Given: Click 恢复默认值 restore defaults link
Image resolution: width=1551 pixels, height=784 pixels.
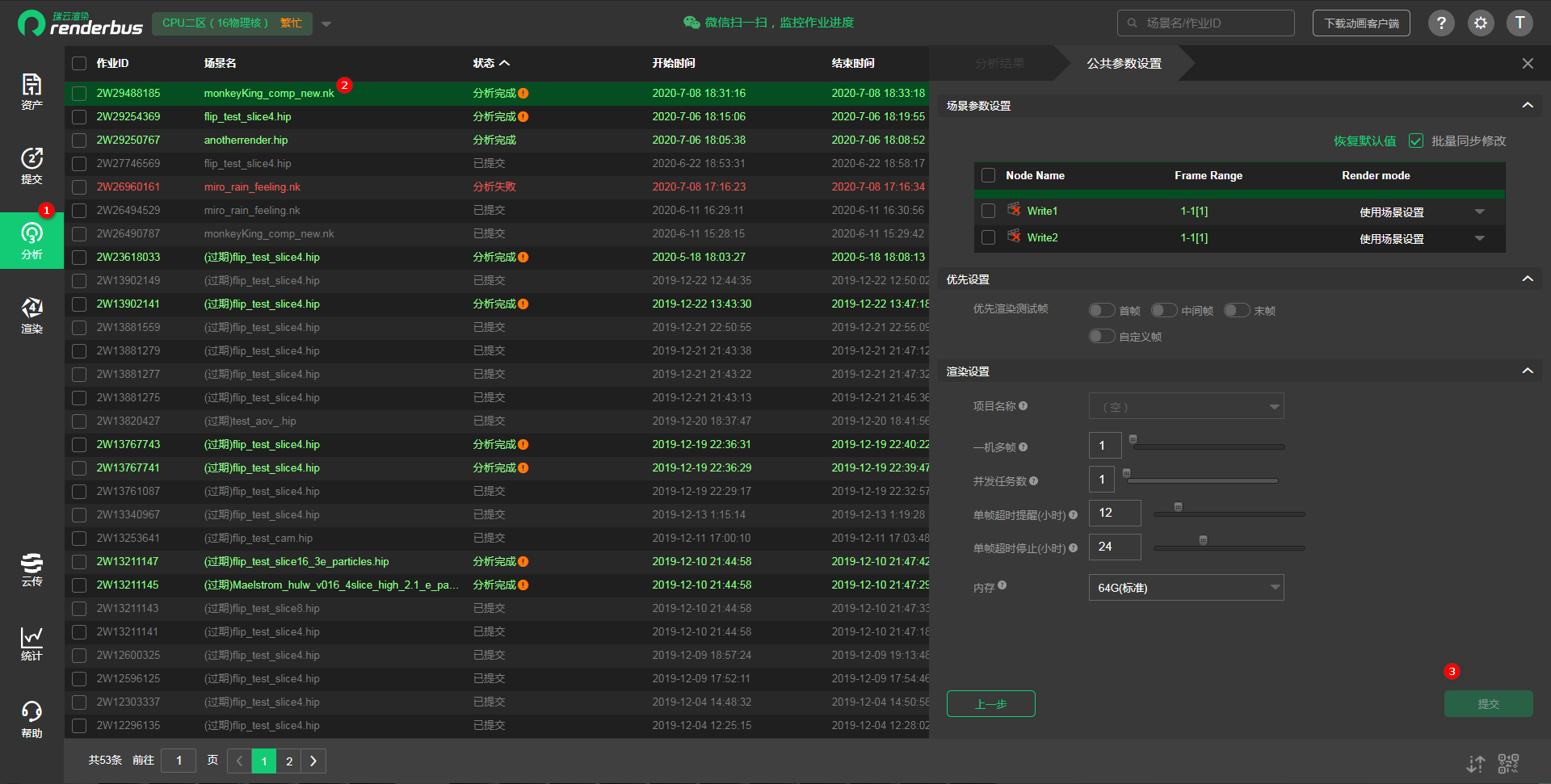Looking at the screenshot, I should click(1364, 140).
